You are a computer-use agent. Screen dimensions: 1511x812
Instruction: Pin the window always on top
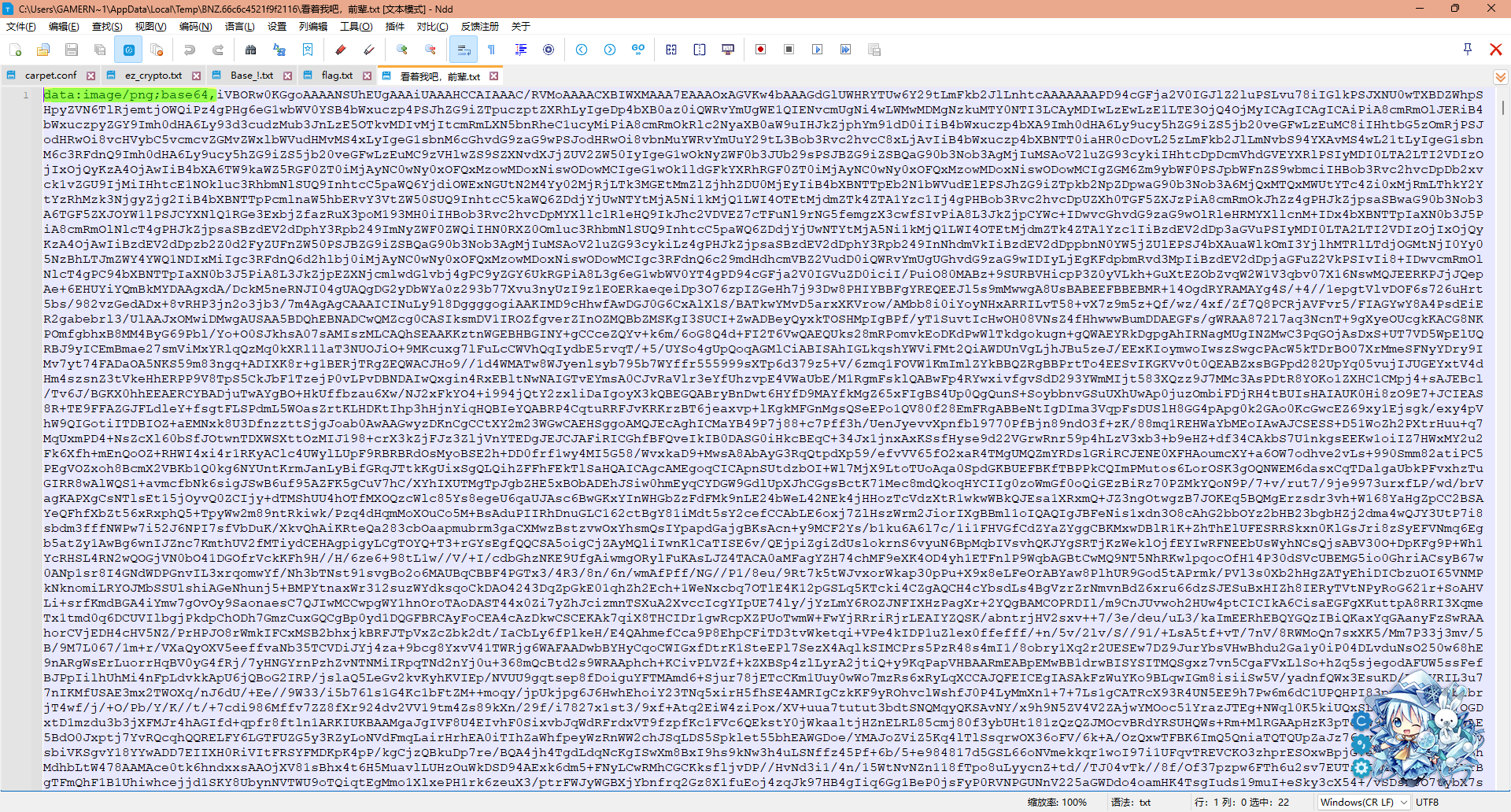coord(1466,49)
